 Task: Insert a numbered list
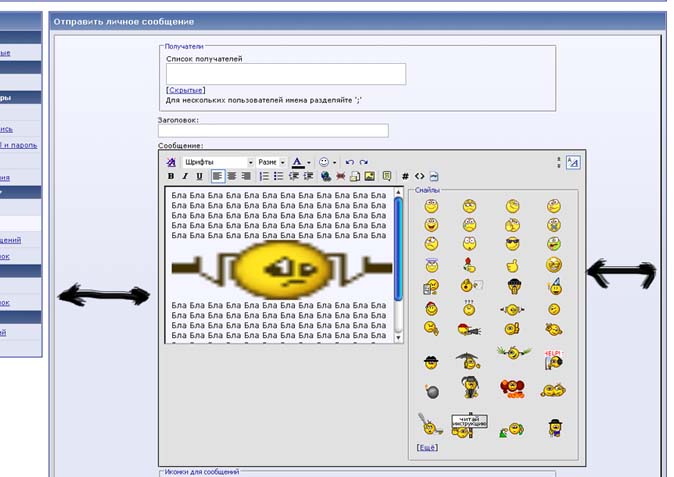[264, 176]
